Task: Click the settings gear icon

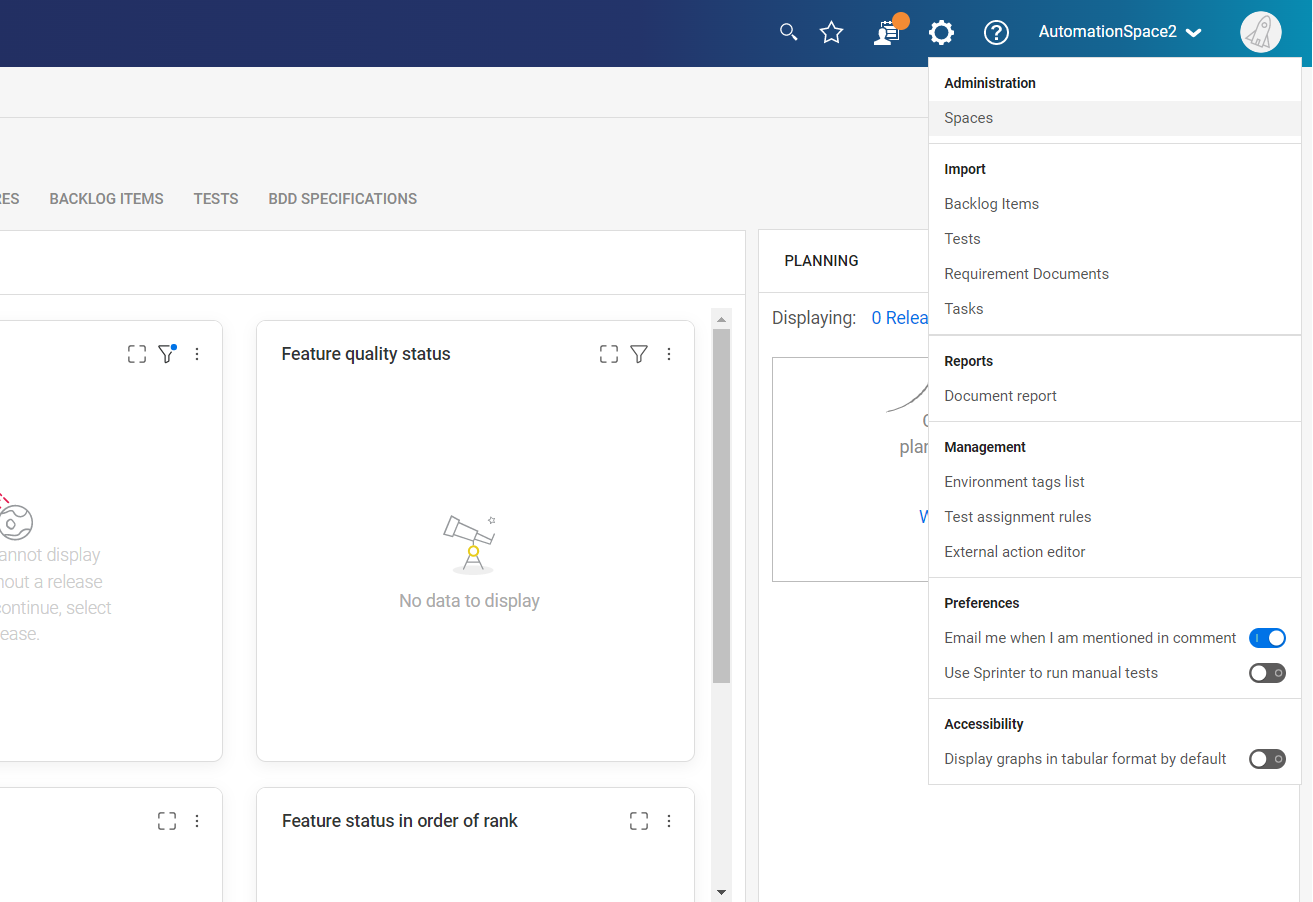Action: click(941, 32)
